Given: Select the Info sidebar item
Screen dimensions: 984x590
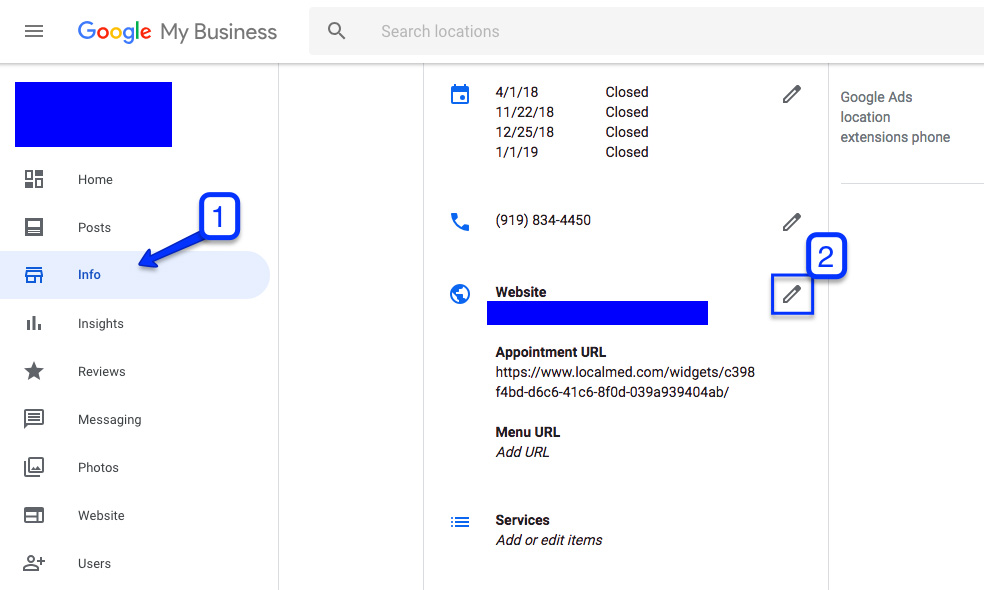Looking at the screenshot, I should [x=90, y=275].
